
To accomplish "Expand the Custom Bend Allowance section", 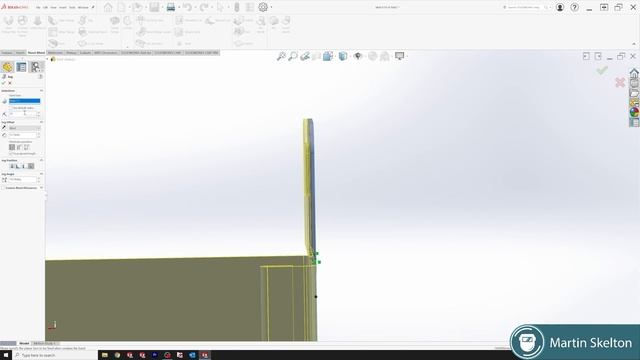I will tap(41, 188).
